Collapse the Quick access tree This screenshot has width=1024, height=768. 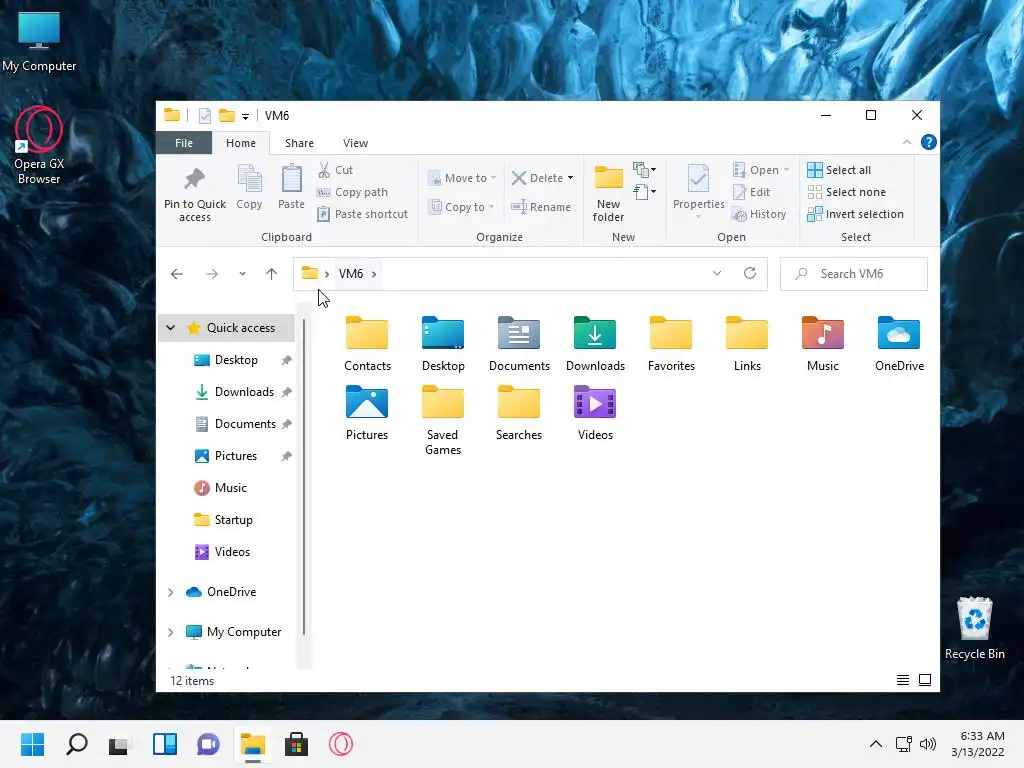tap(170, 328)
